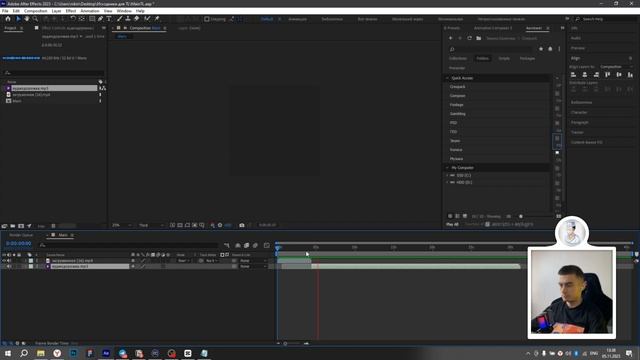640x360 pixels.
Task: Collapse the My Computer section in Assistant
Action: click(x=447, y=168)
